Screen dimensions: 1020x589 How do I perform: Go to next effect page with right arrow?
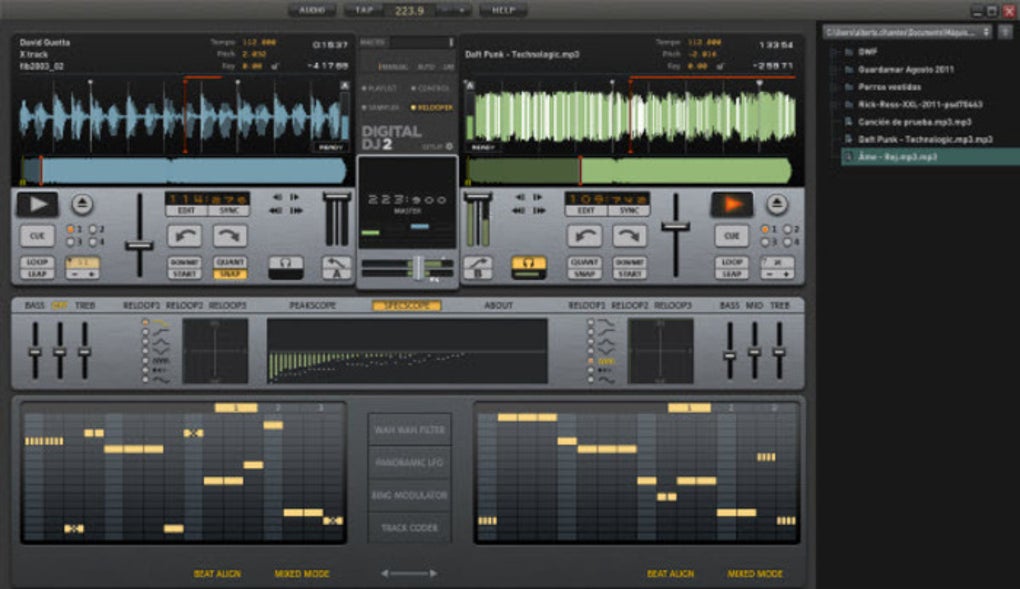pyautogui.click(x=433, y=573)
